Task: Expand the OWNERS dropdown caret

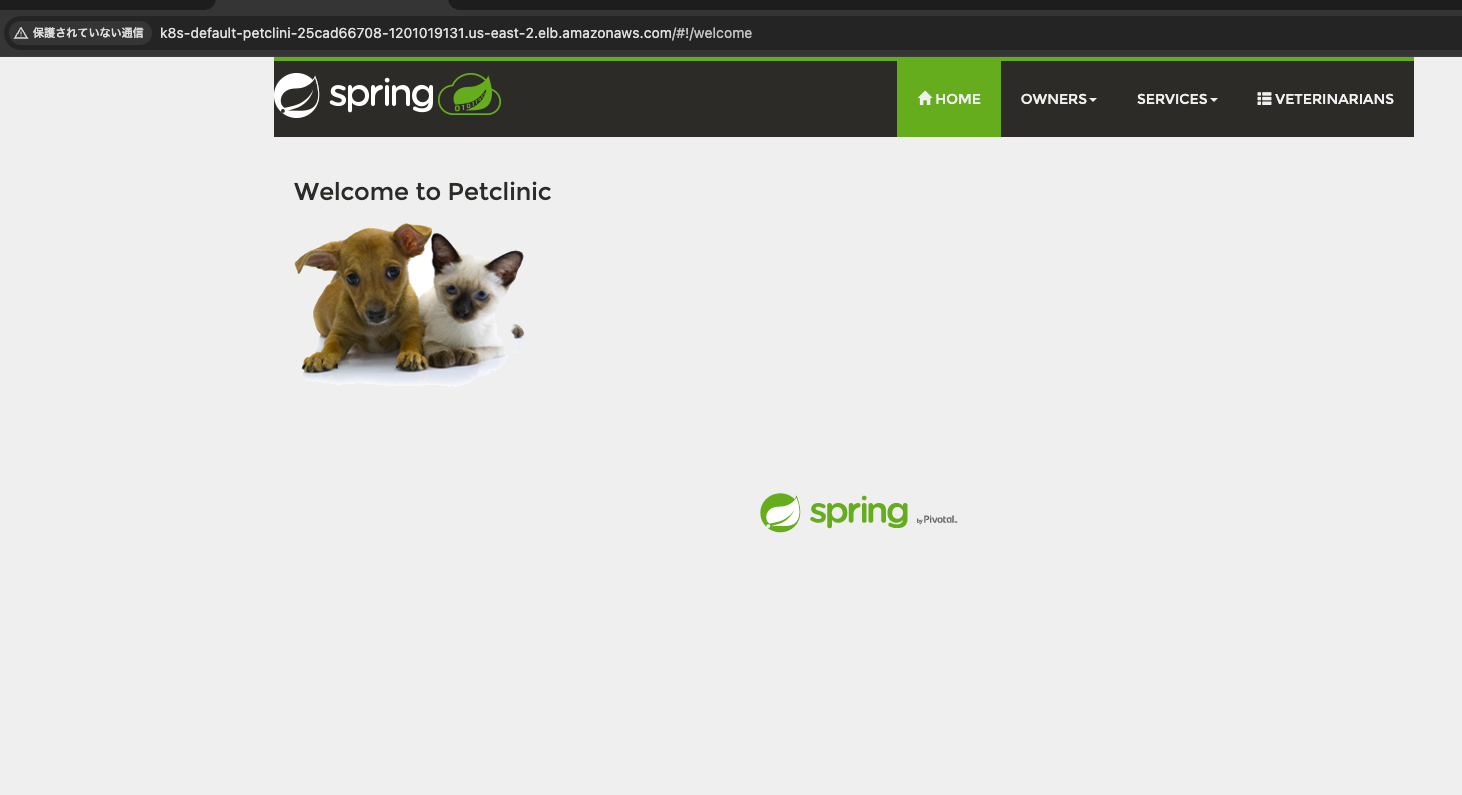Action: point(1093,100)
